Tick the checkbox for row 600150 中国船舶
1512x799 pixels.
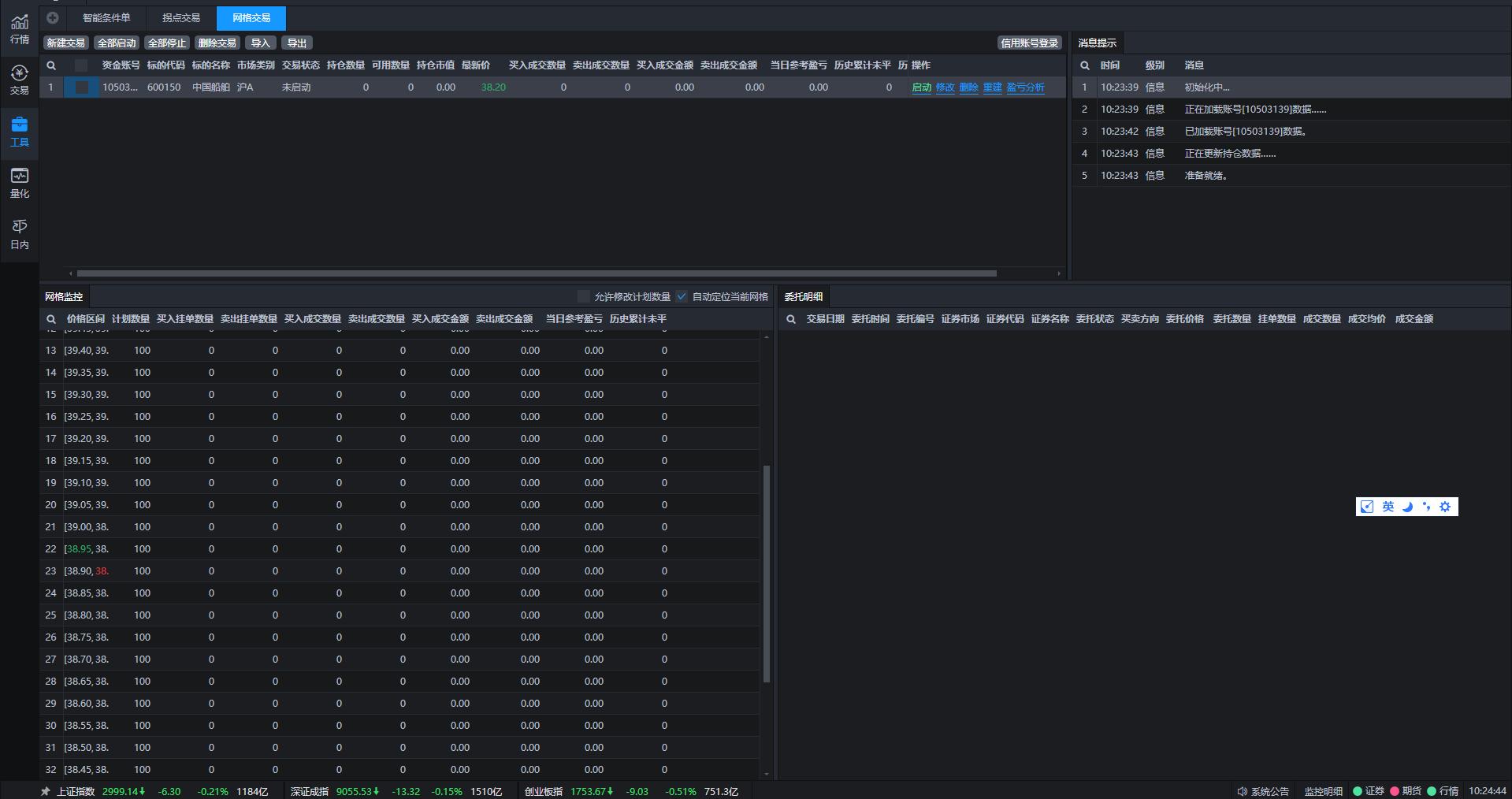(82, 87)
